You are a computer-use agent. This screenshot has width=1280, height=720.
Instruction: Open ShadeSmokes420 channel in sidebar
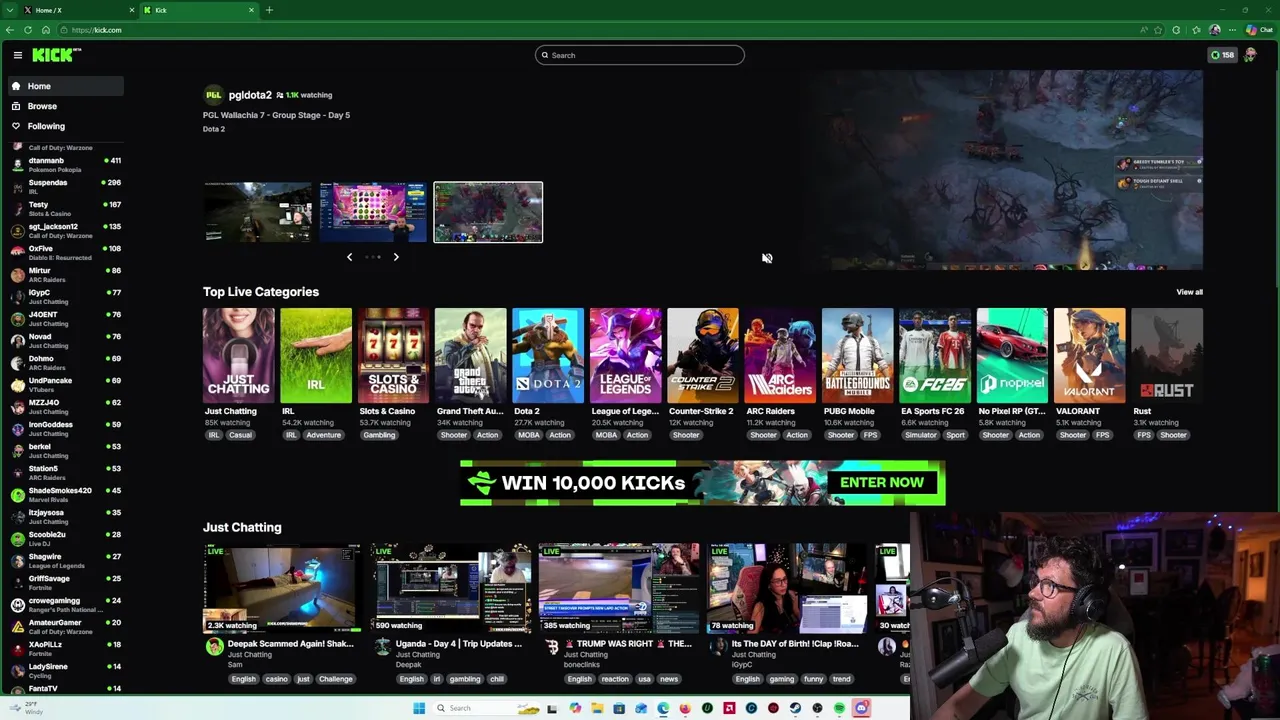[65, 494]
